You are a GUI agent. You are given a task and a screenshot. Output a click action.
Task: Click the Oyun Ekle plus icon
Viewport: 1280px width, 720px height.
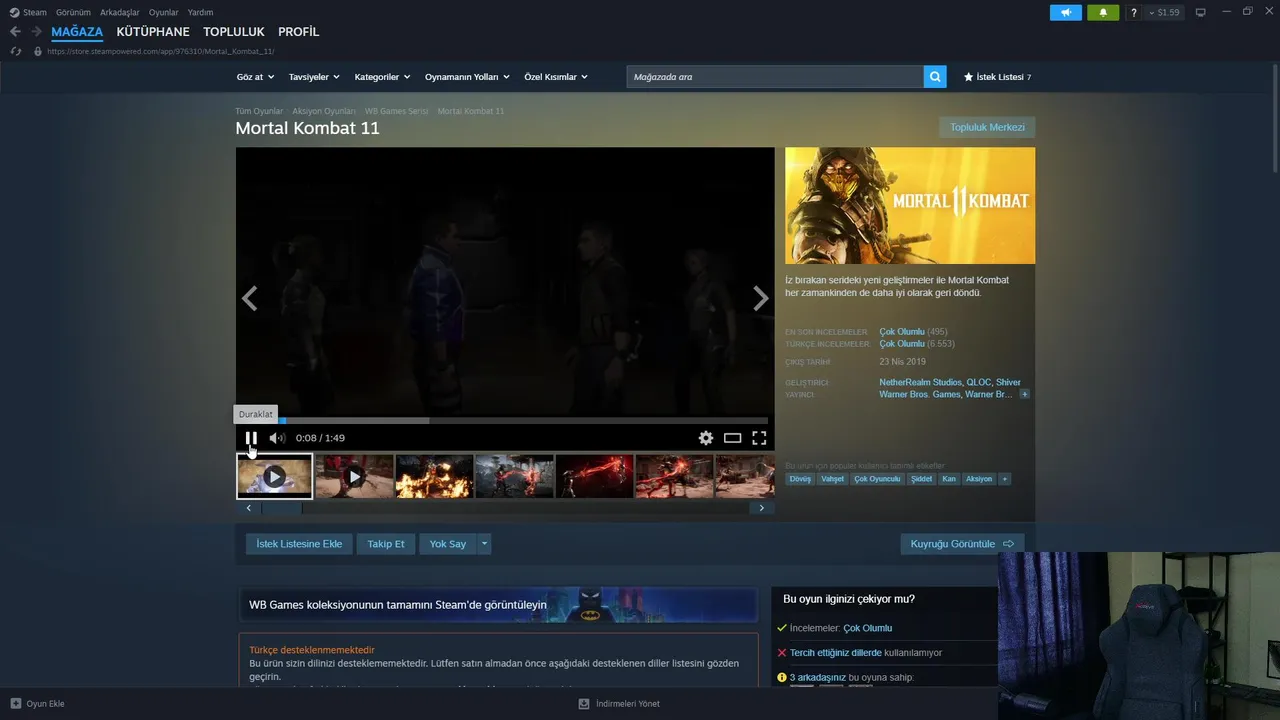16,703
